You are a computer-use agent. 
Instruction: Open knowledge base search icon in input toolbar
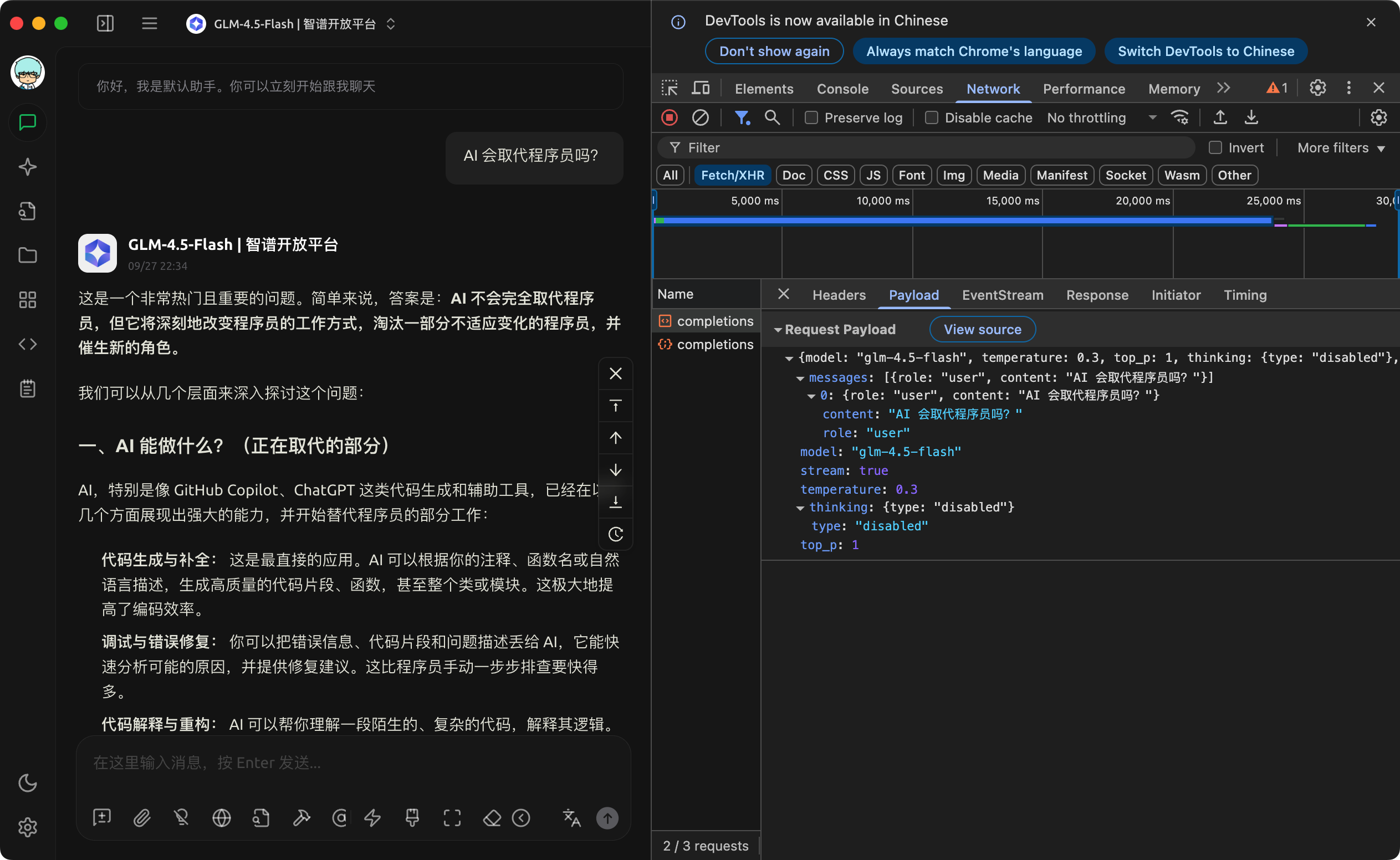[261, 817]
